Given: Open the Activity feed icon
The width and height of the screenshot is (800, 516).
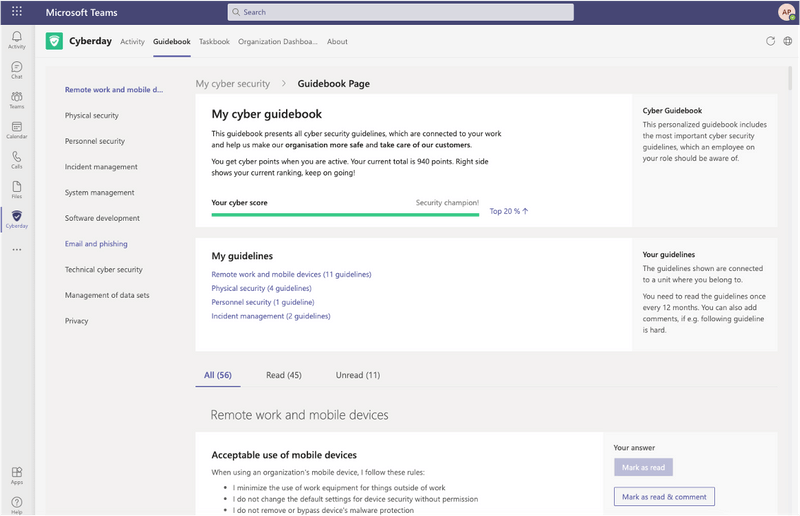Looking at the screenshot, I should 16,39.
